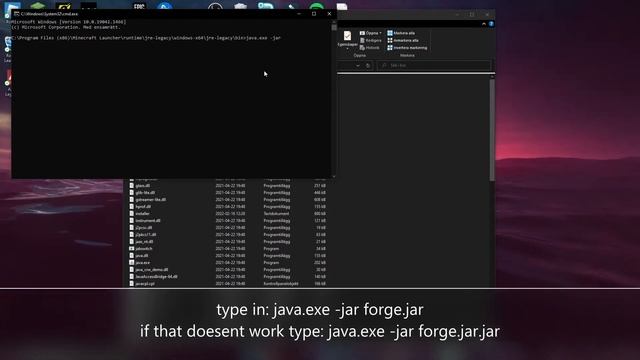
Task: Click the file icon beside installer
Action: (131, 214)
